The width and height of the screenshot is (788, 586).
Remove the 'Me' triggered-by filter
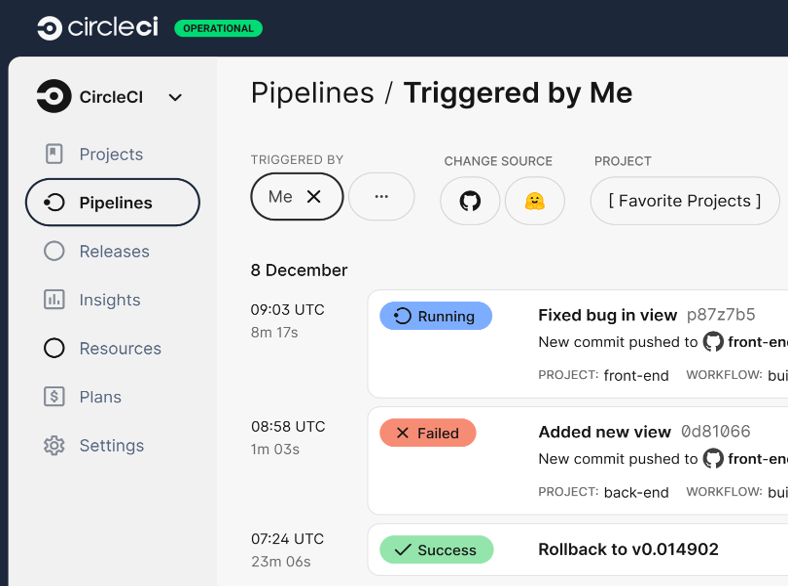[314, 197]
